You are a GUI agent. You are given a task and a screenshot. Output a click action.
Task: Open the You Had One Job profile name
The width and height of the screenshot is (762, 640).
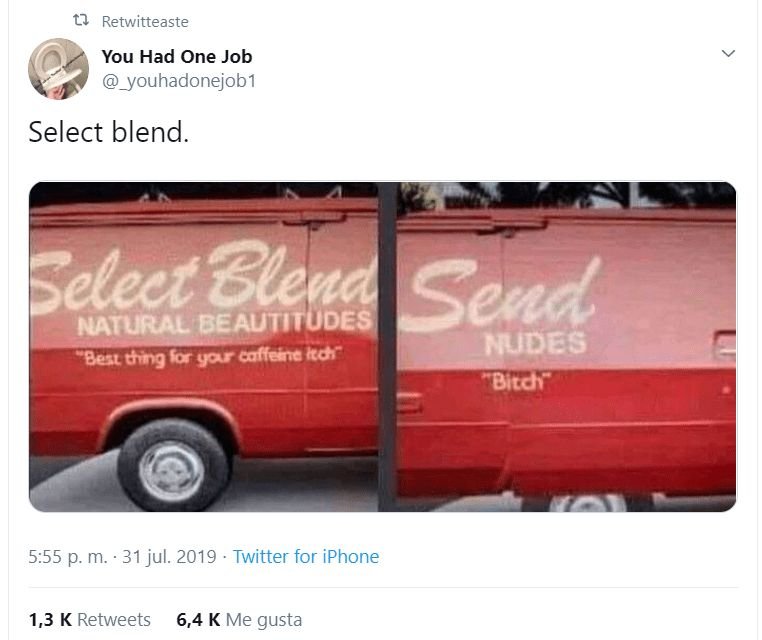[x=177, y=56]
